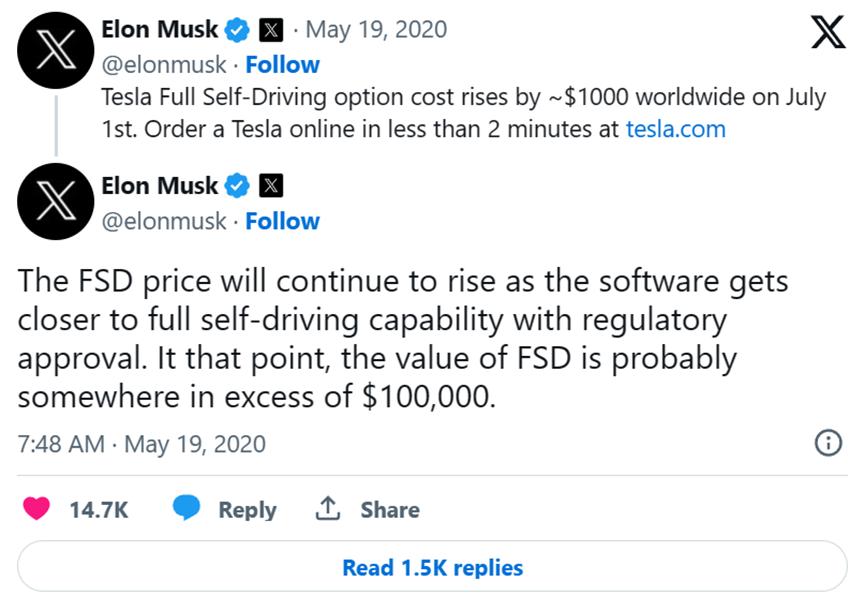Image resolution: width=865 pixels, height=611 pixels.
Task: Click the share upload arrow icon
Action: click(327, 509)
